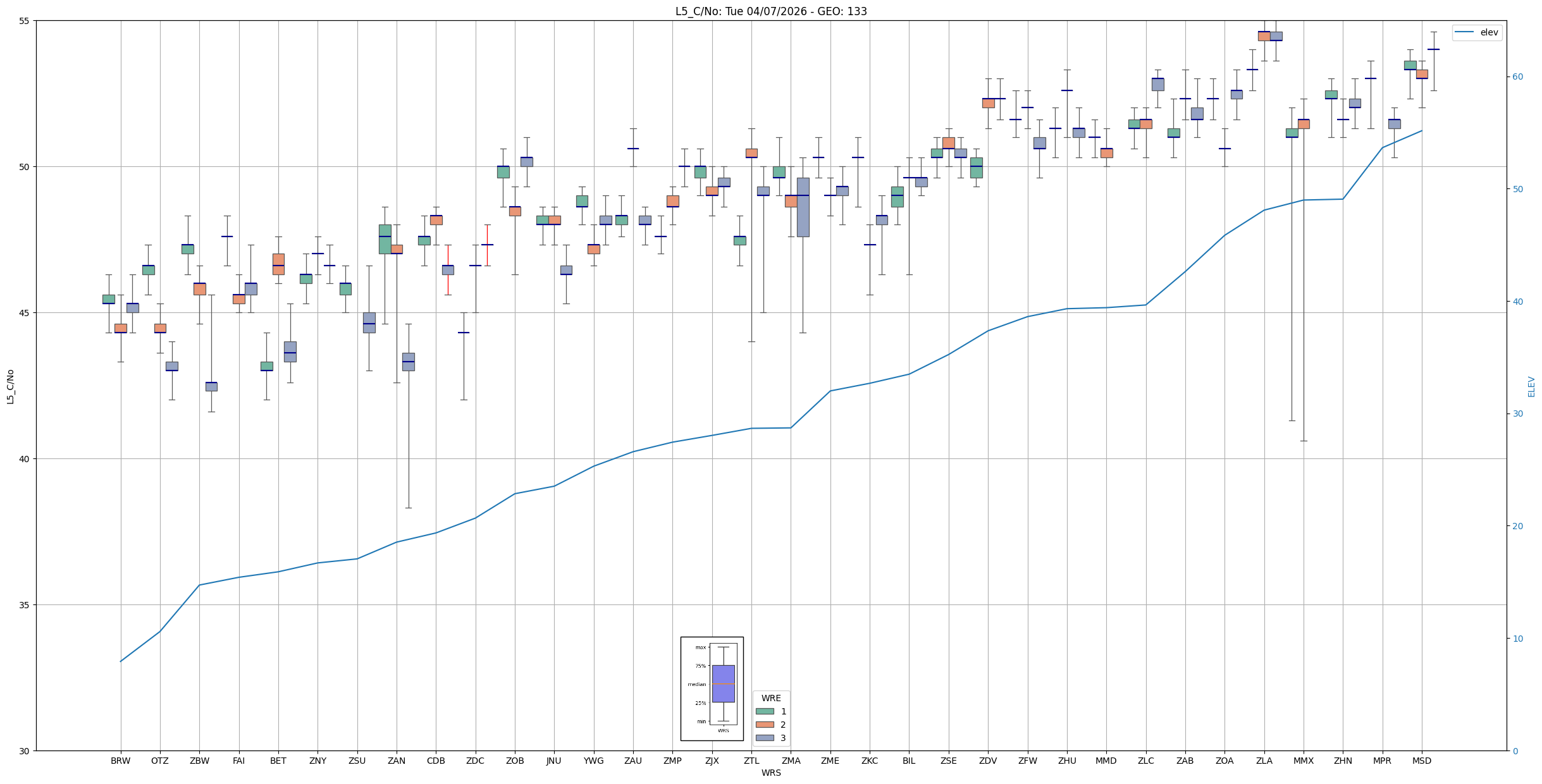The image size is (1542, 784).
Task: Click the ZMA station tick label
Action: [x=791, y=761]
